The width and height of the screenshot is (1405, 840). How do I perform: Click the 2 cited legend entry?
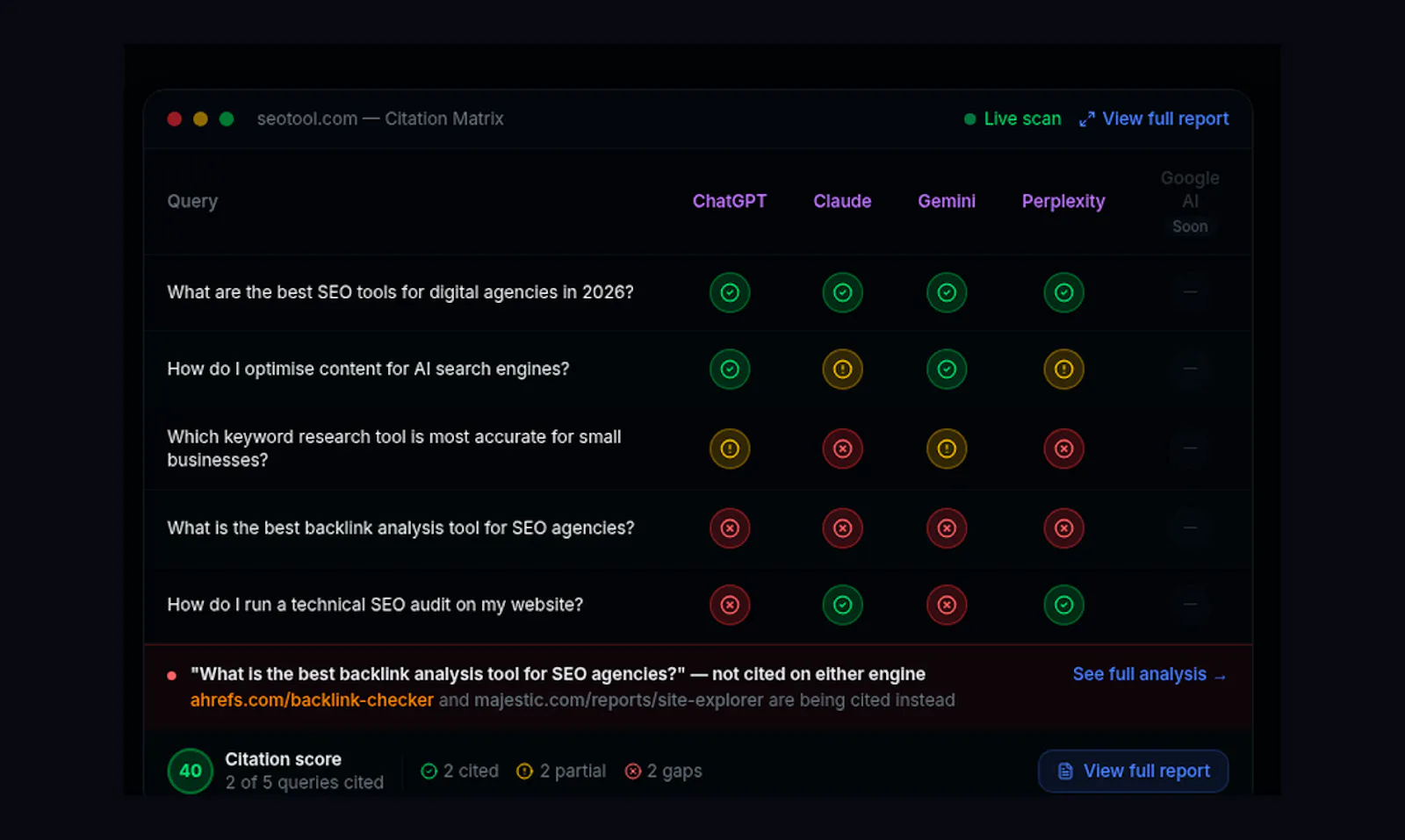tap(460, 771)
